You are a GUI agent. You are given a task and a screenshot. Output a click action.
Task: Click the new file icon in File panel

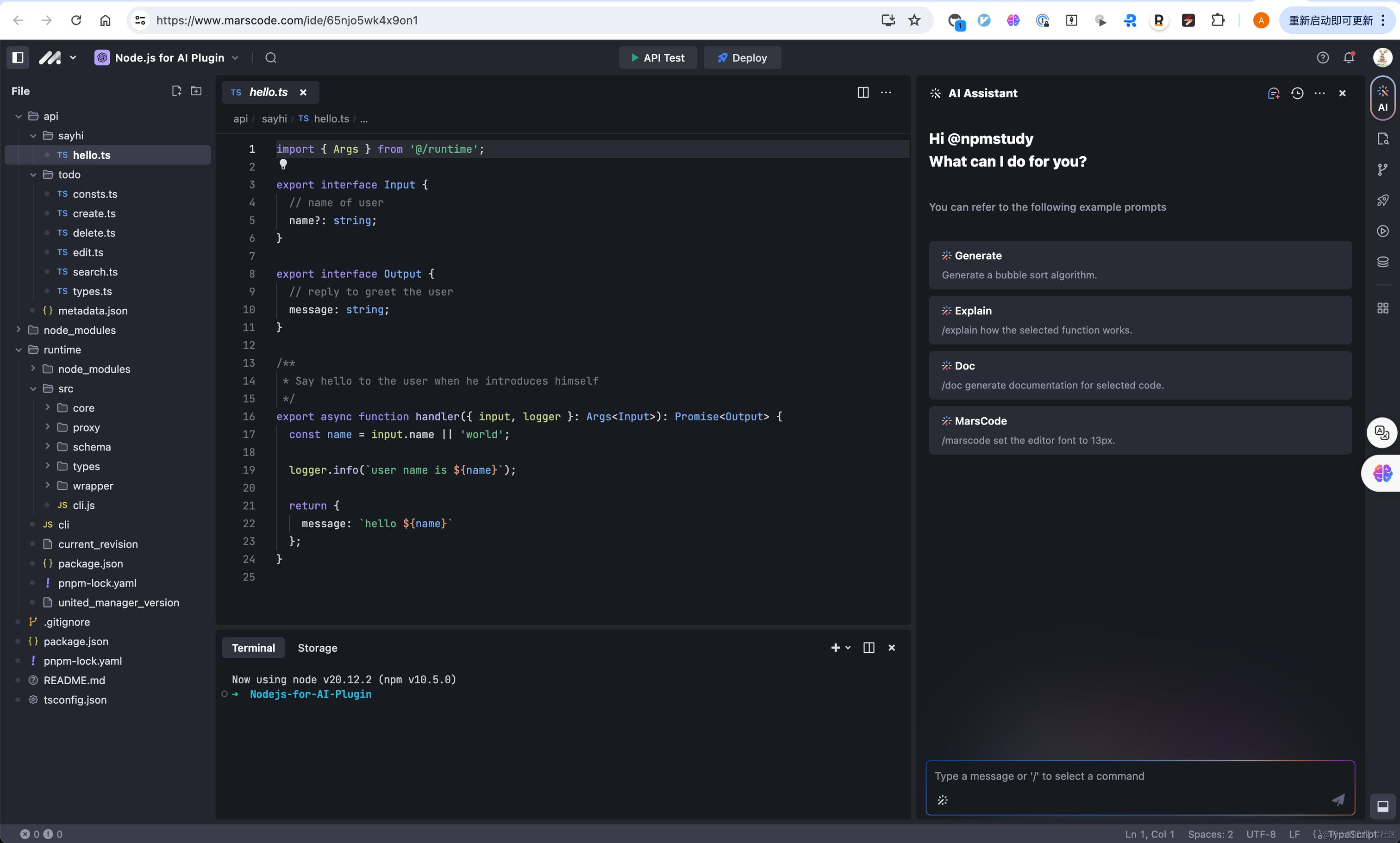(x=177, y=91)
